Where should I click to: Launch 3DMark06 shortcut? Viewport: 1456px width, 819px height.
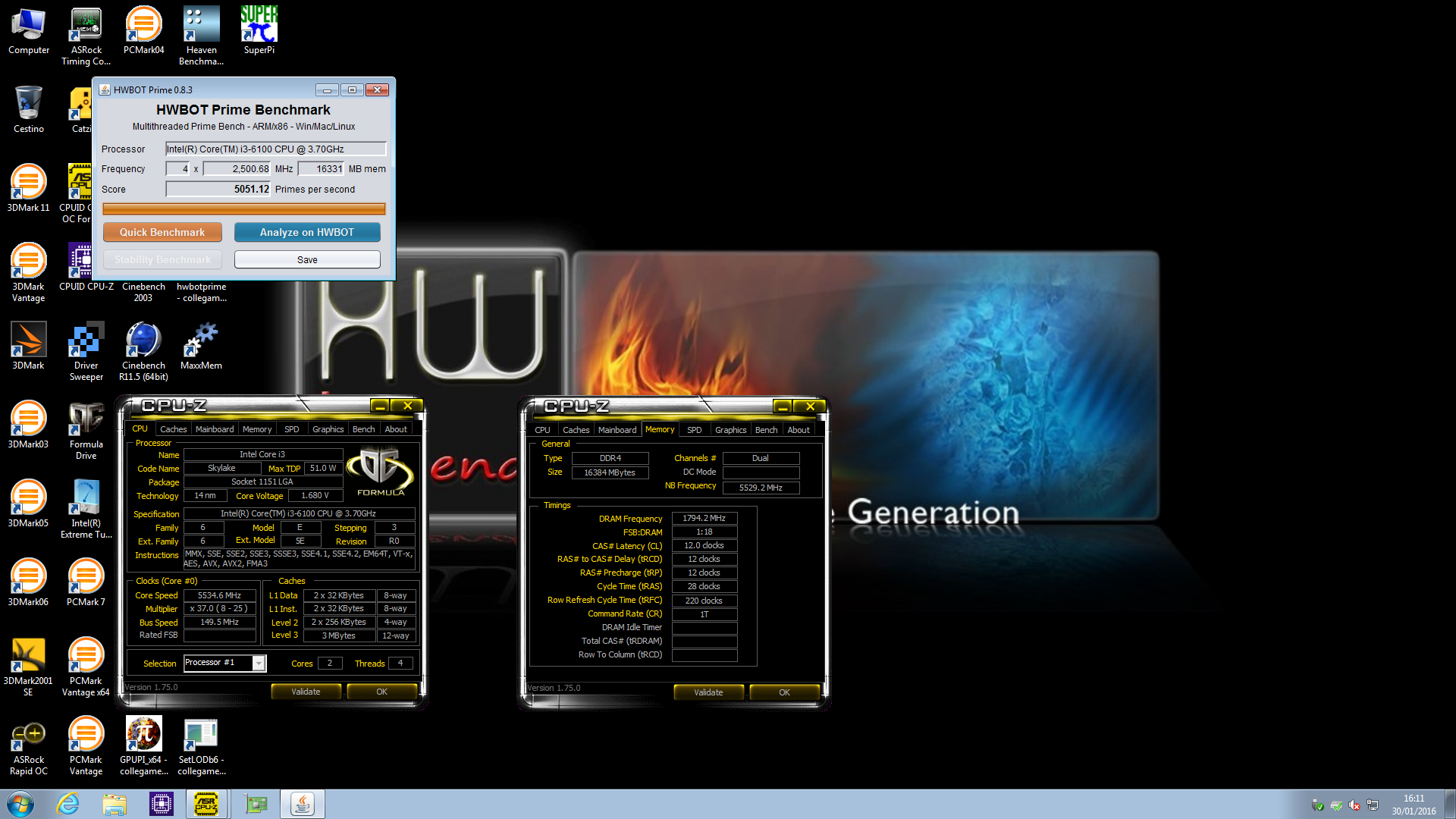pos(29,584)
